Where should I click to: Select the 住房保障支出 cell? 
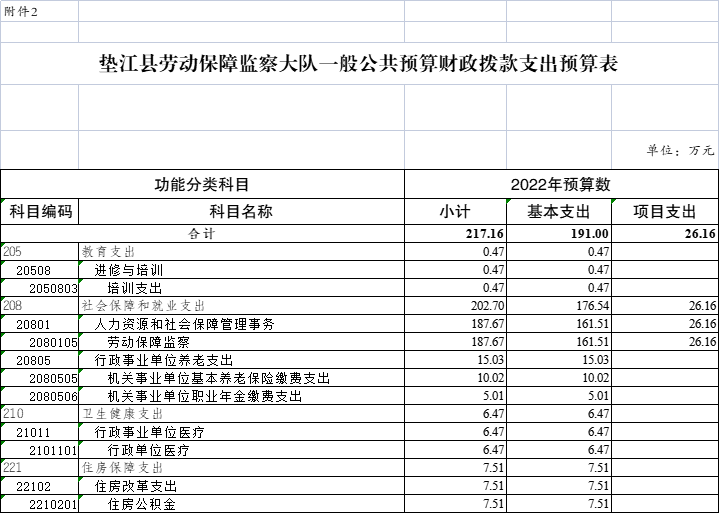coord(241,467)
